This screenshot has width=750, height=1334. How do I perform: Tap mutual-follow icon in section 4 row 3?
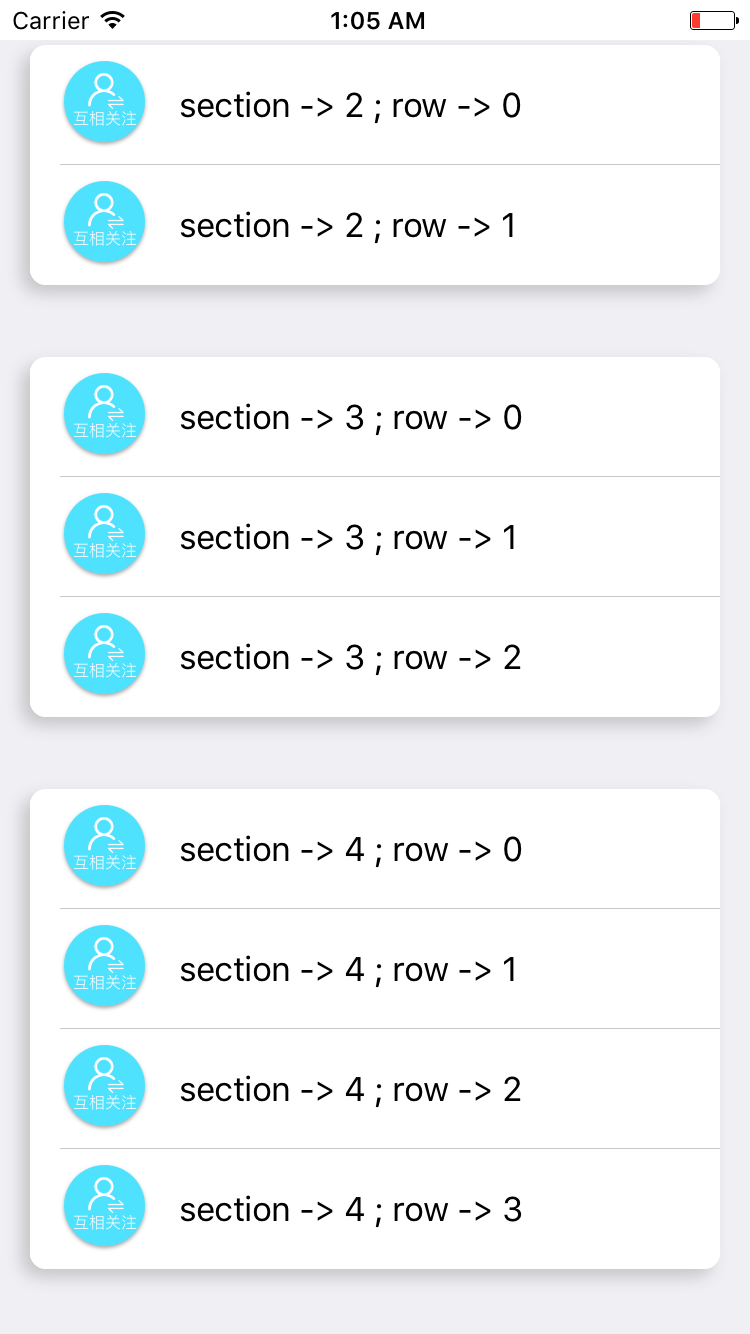coord(105,1206)
